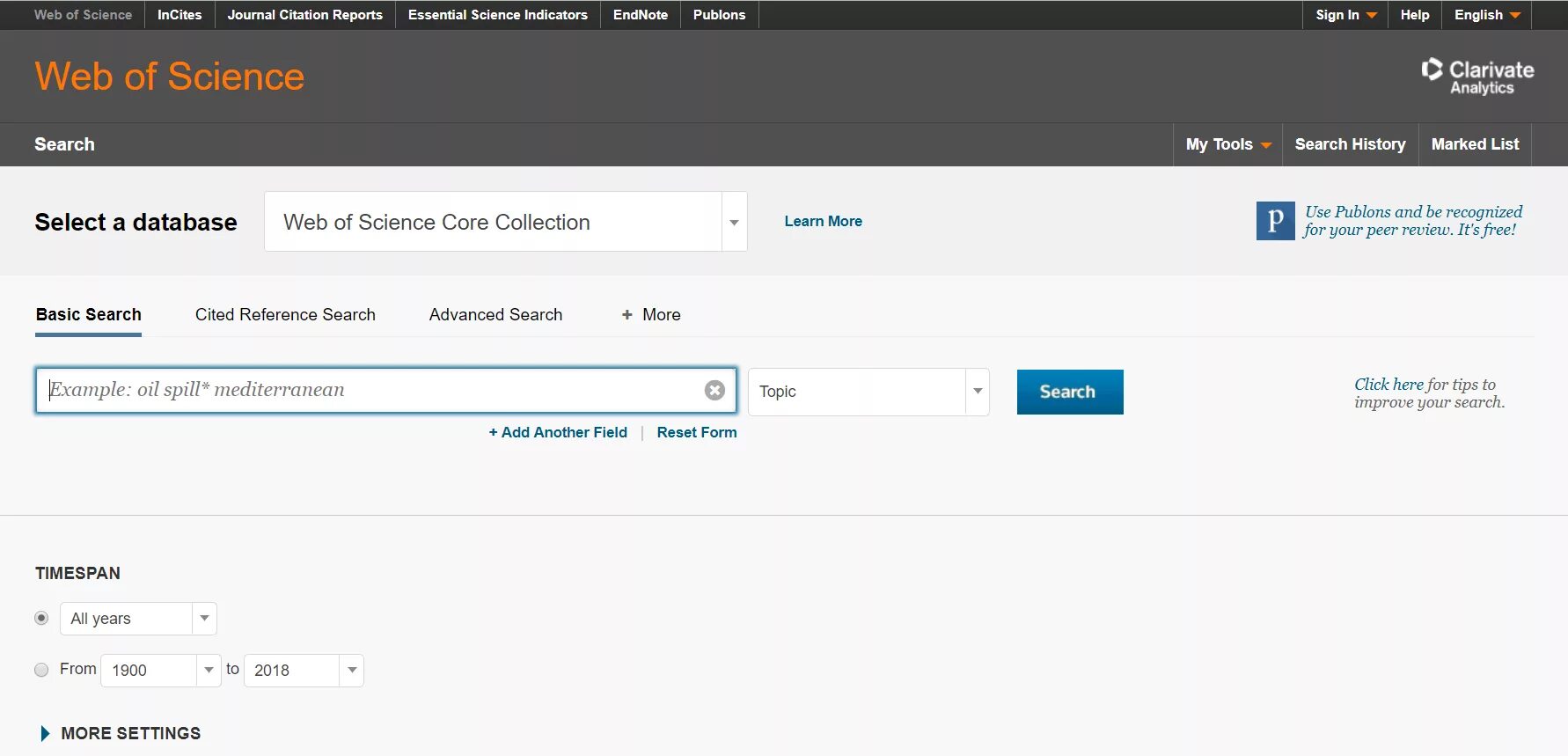Open the Sign In dropdown menu
1568x756 pixels.
click(x=1345, y=15)
